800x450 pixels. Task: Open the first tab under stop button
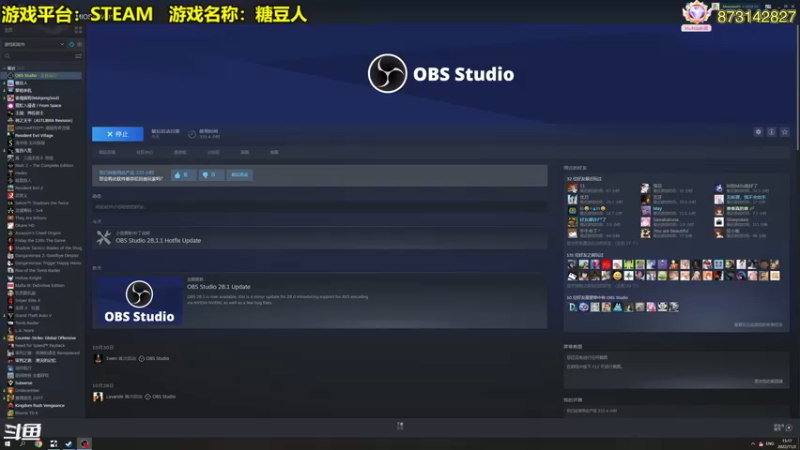107,152
